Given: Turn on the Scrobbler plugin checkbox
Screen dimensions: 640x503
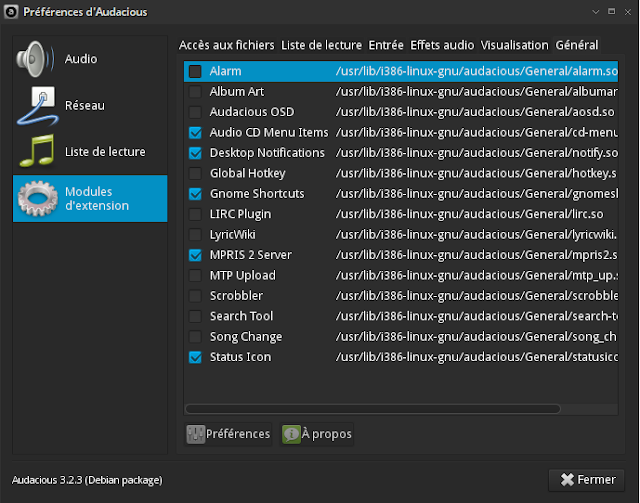Looking at the screenshot, I should 195,296.
